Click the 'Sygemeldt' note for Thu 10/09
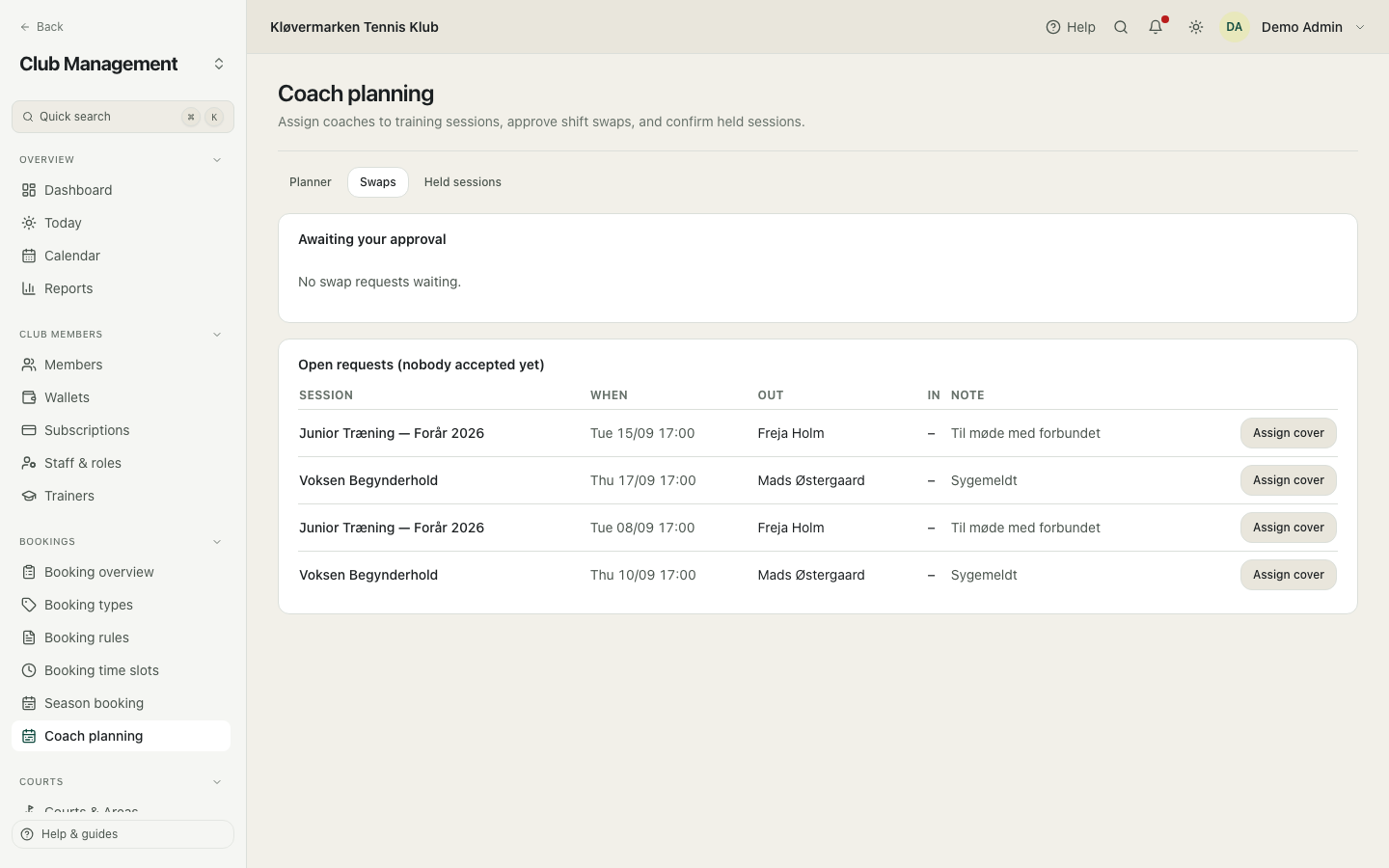The height and width of the screenshot is (868, 1389). coord(984,575)
